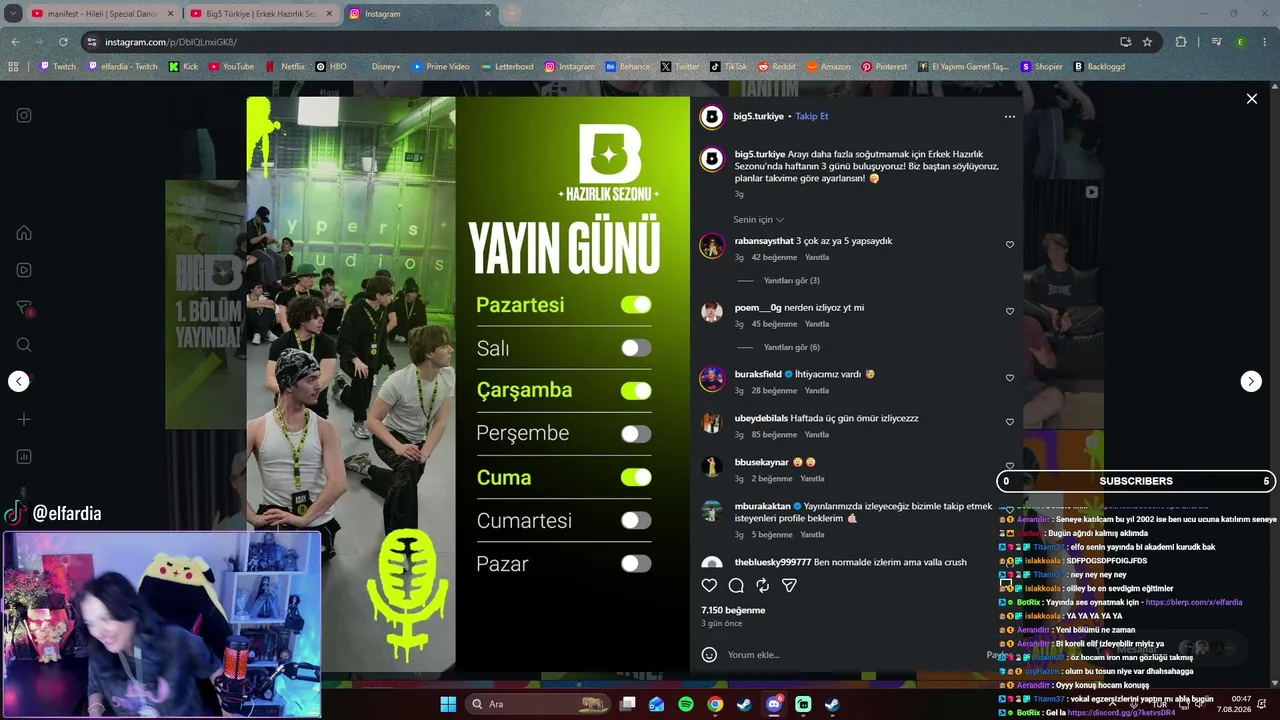The width and height of the screenshot is (1280, 720).
Task: Select the Instagram browser tab
Action: 420,14
